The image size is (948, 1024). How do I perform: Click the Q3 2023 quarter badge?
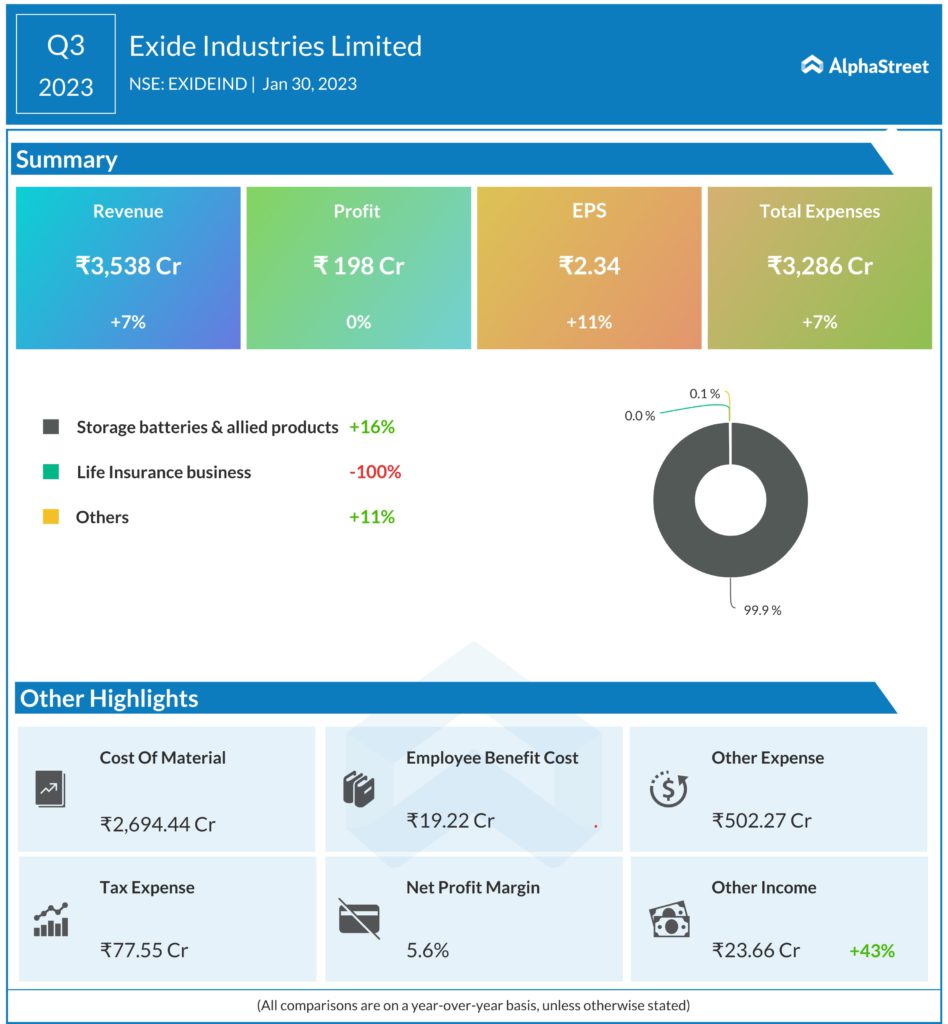pyautogui.click(x=66, y=64)
